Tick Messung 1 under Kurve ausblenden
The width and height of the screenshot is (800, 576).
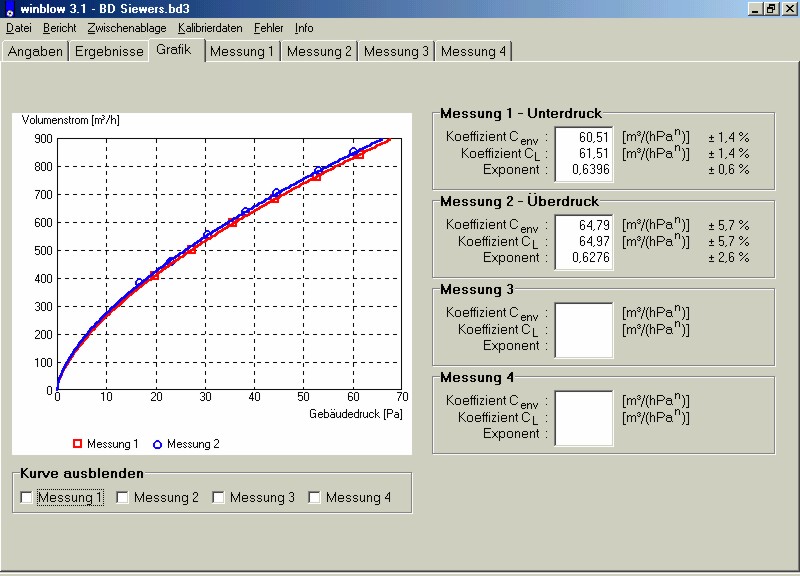pyautogui.click(x=27, y=497)
